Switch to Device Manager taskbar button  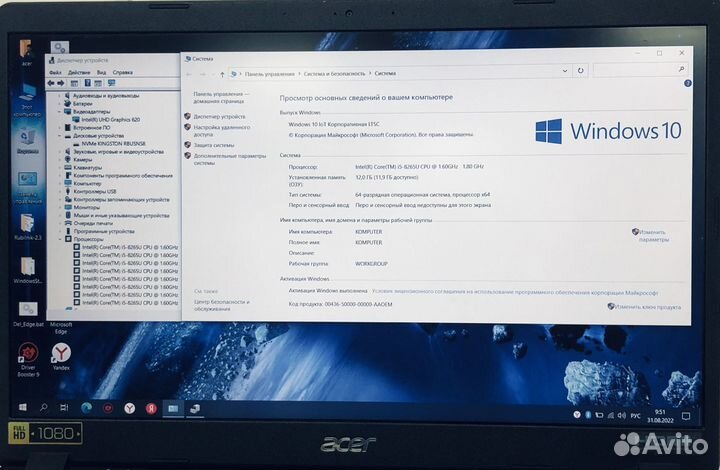(x=195, y=408)
